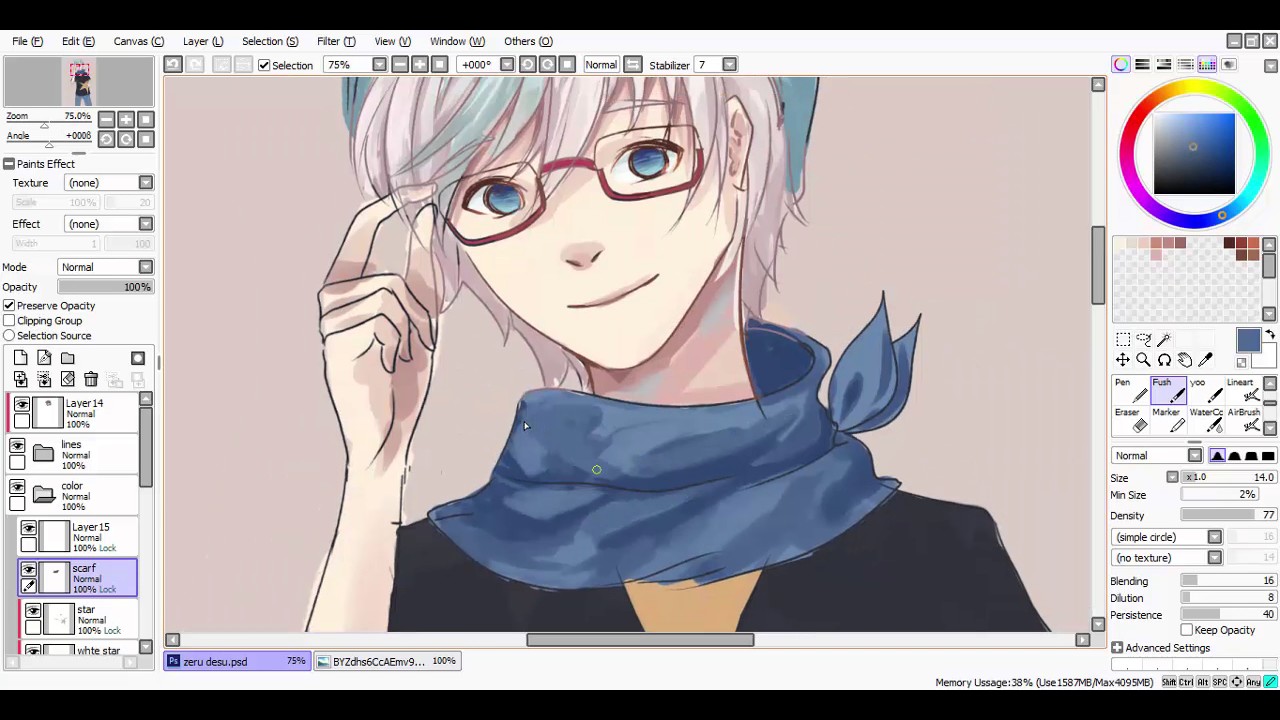Image resolution: width=1280 pixels, height=720 pixels.
Task: Open the Effect dropdown
Action: click(x=146, y=224)
